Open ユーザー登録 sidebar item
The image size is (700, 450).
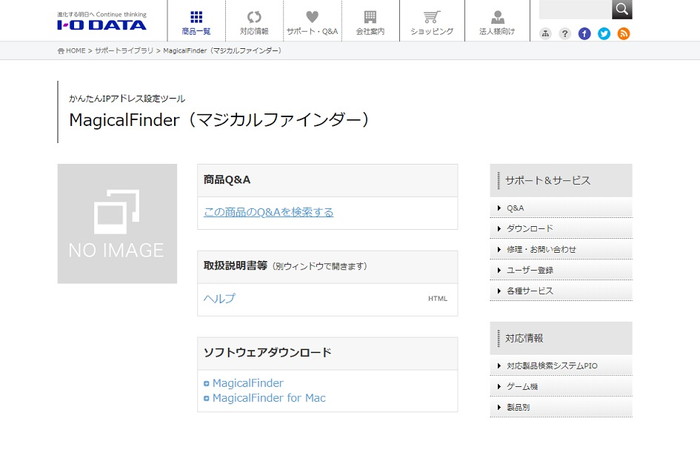click(x=561, y=270)
